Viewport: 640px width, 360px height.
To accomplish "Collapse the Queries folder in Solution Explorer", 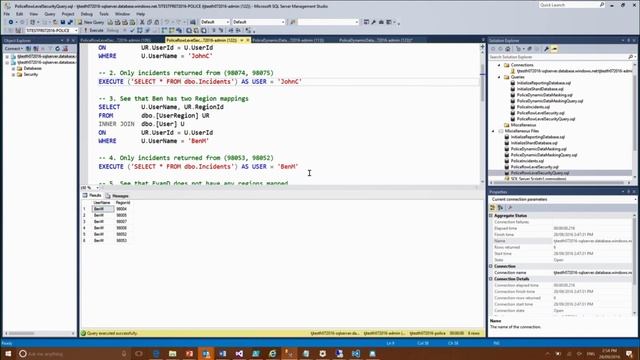I will point(499,77).
